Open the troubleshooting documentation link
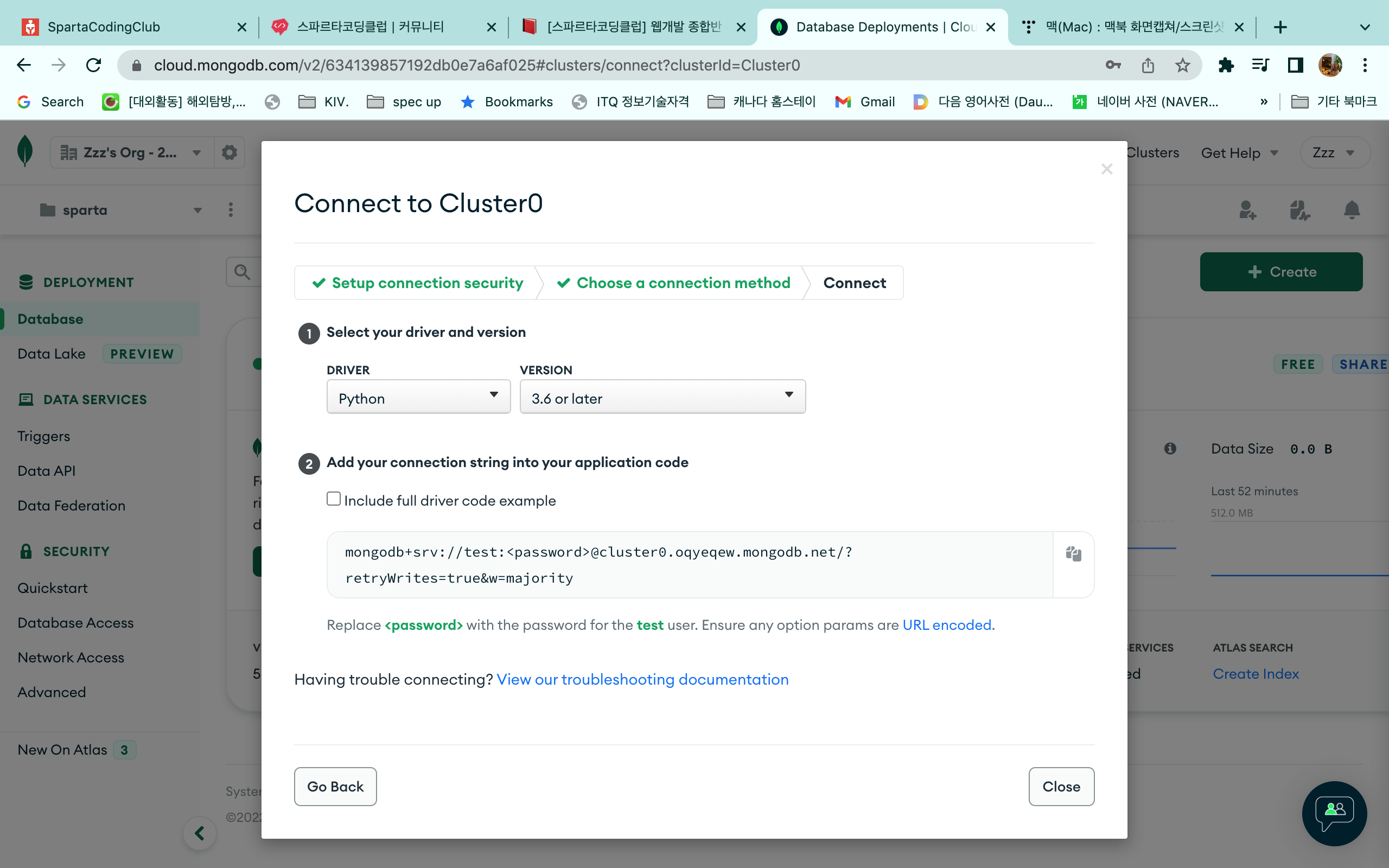The width and height of the screenshot is (1389, 868). point(642,679)
